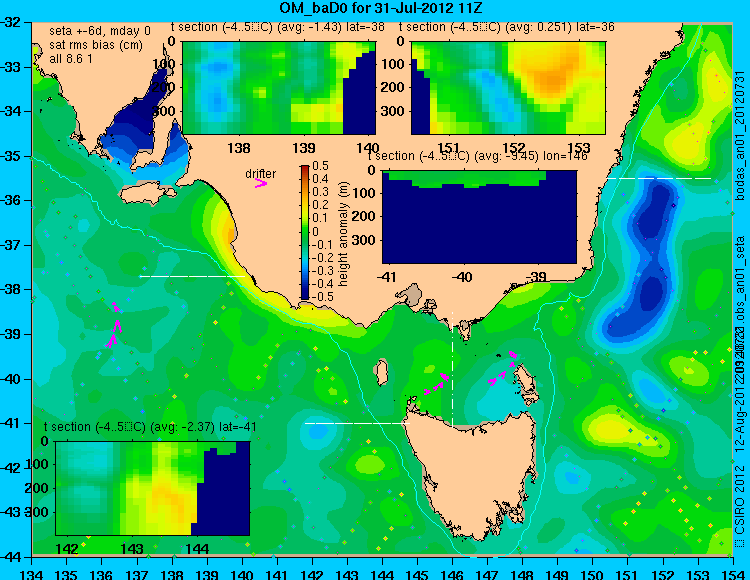
Task: Click the lon=146 t section title
Action: [x=477, y=156]
